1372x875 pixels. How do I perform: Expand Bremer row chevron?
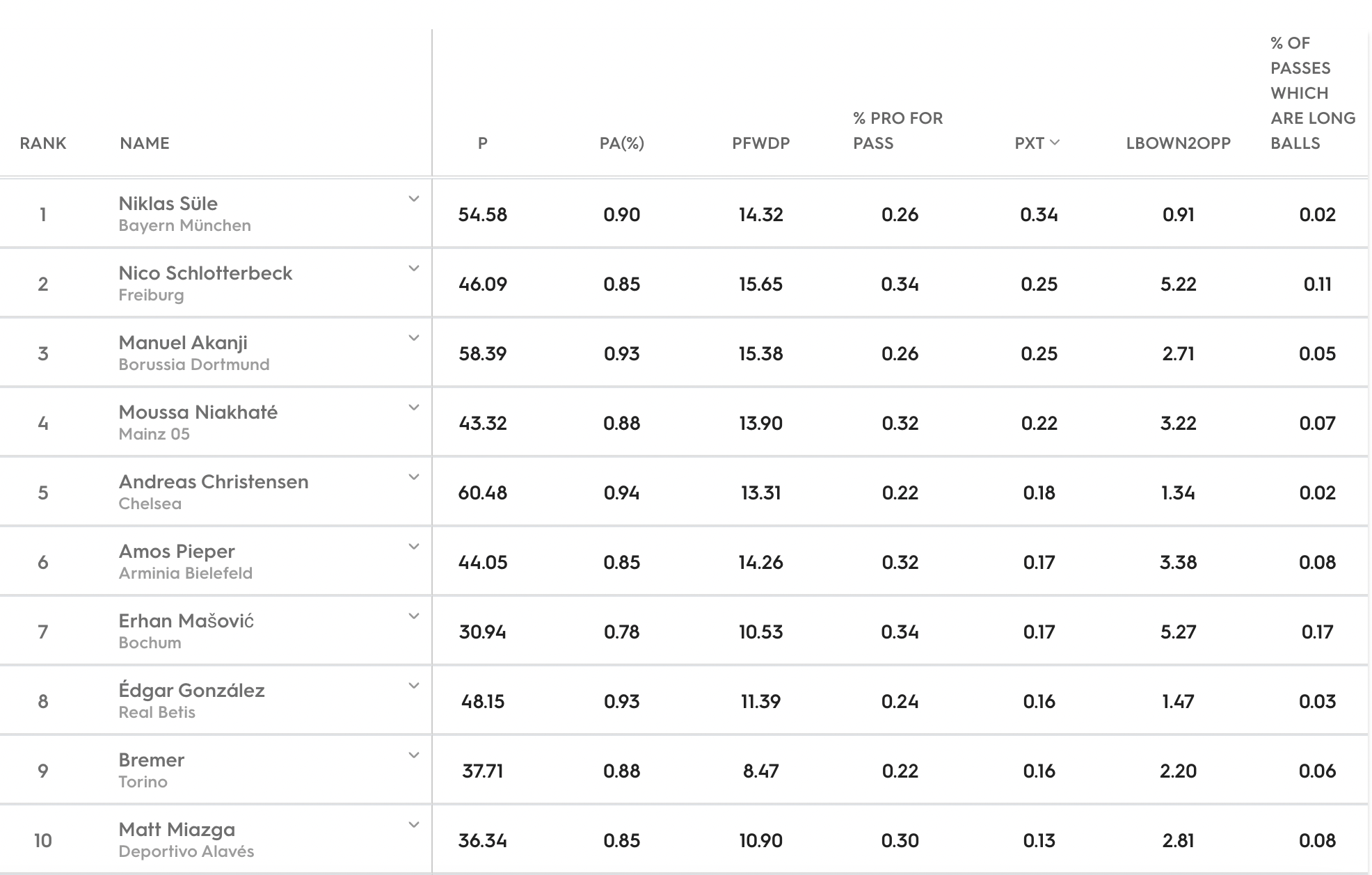(x=414, y=755)
